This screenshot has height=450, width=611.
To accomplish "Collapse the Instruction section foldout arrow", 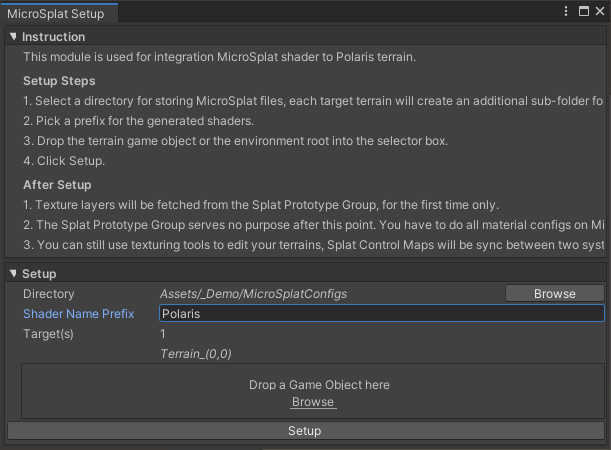I will coord(13,37).
